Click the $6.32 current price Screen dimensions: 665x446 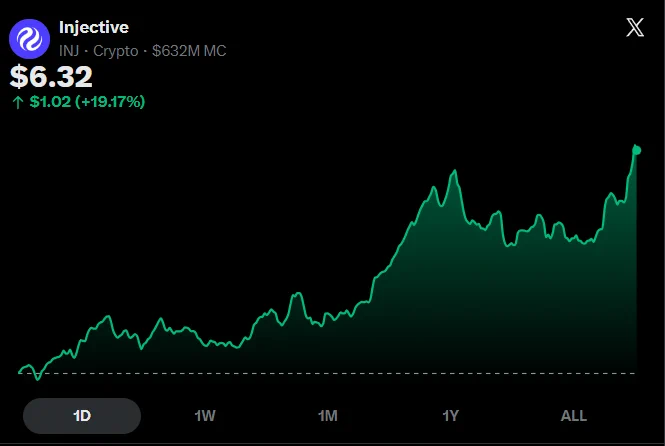51,77
